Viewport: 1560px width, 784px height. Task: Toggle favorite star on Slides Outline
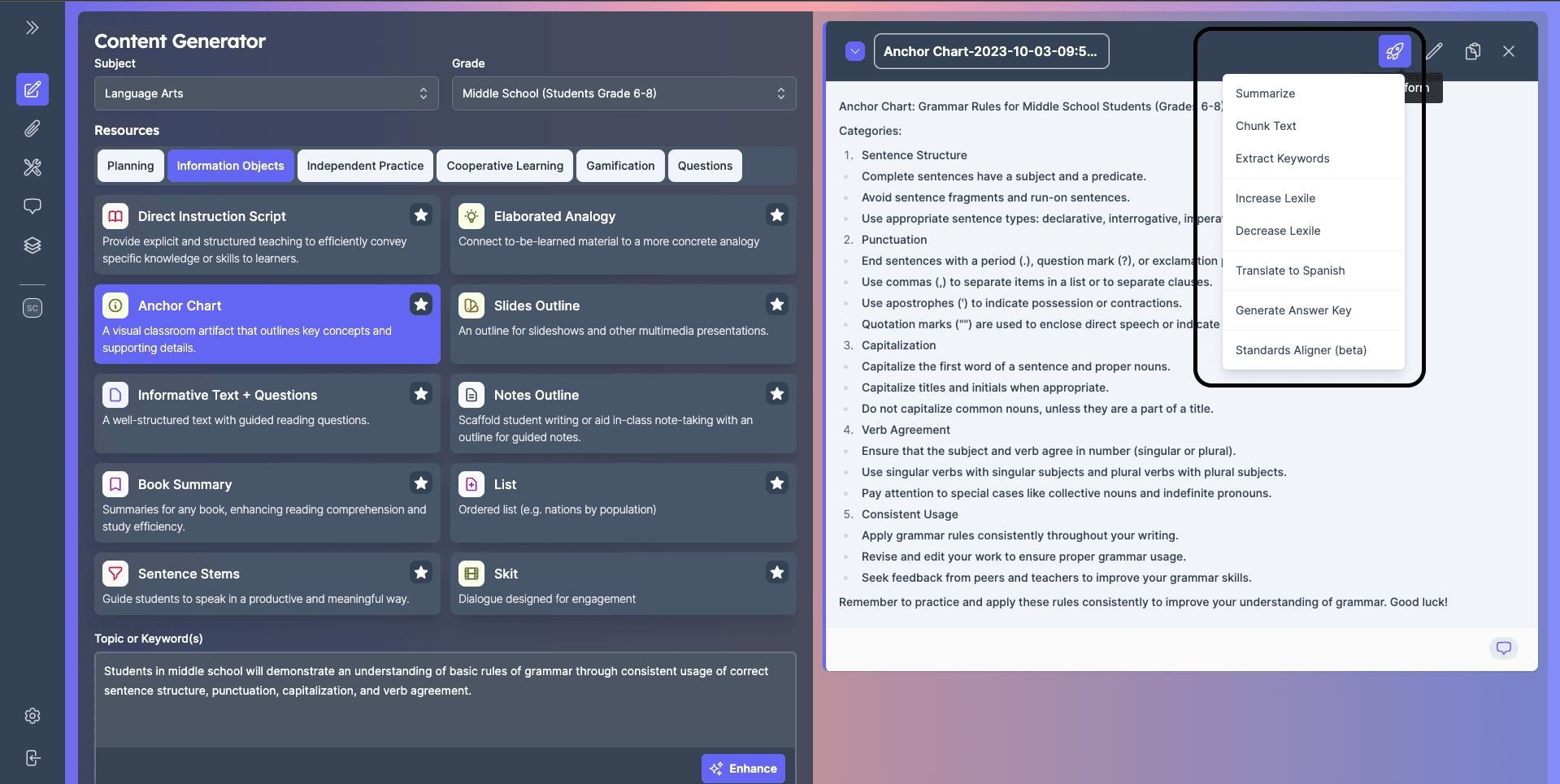point(777,305)
